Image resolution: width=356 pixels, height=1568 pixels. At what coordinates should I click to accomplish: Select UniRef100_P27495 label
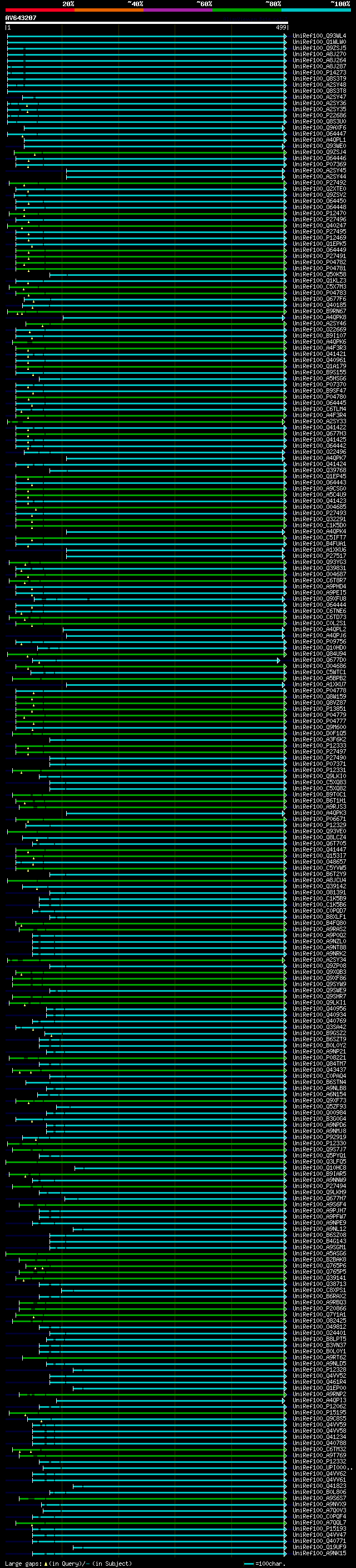pos(319,231)
